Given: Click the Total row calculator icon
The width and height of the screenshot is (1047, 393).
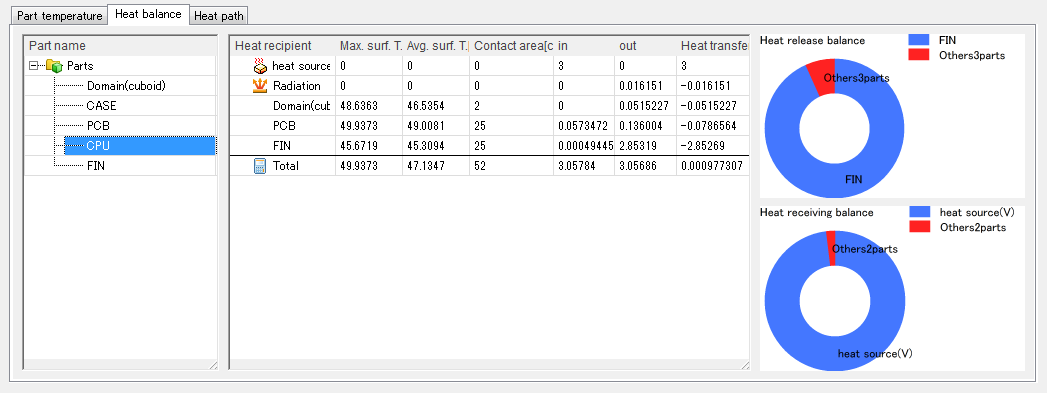Looking at the screenshot, I should [260, 166].
